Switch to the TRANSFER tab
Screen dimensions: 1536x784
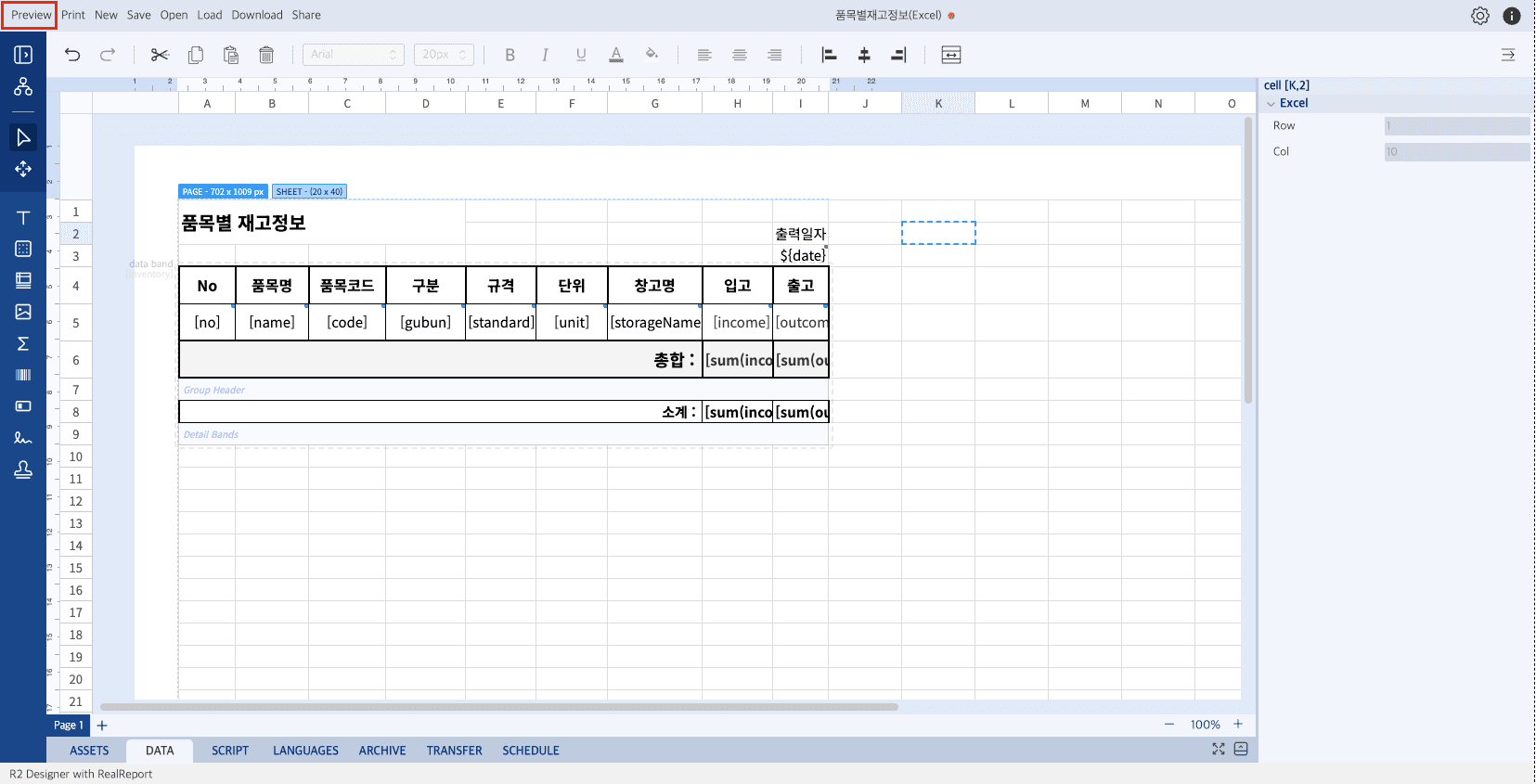pyautogui.click(x=455, y=751)
